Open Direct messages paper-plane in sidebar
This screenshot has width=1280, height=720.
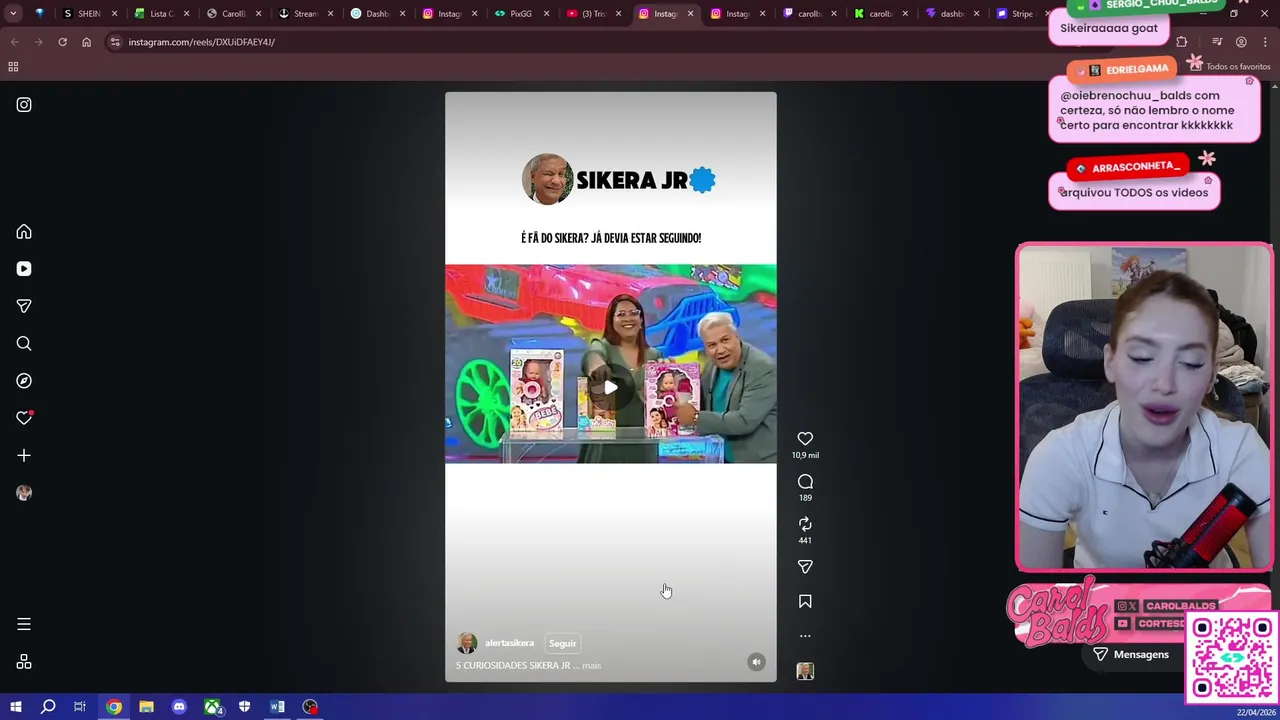coord(24,306)
